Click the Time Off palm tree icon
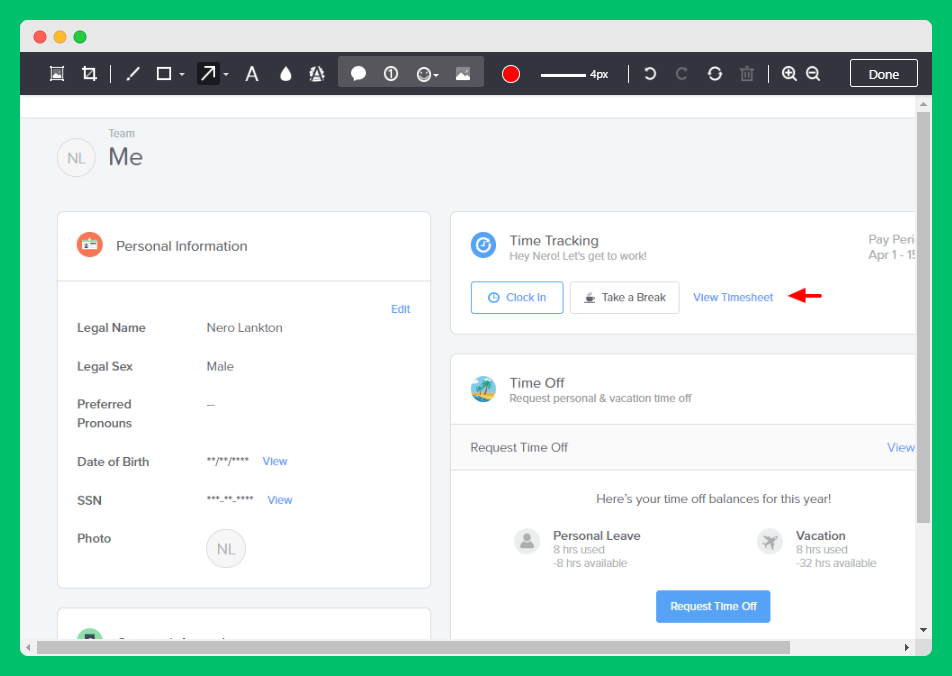The image size is (952, 676). click(483, 389)
